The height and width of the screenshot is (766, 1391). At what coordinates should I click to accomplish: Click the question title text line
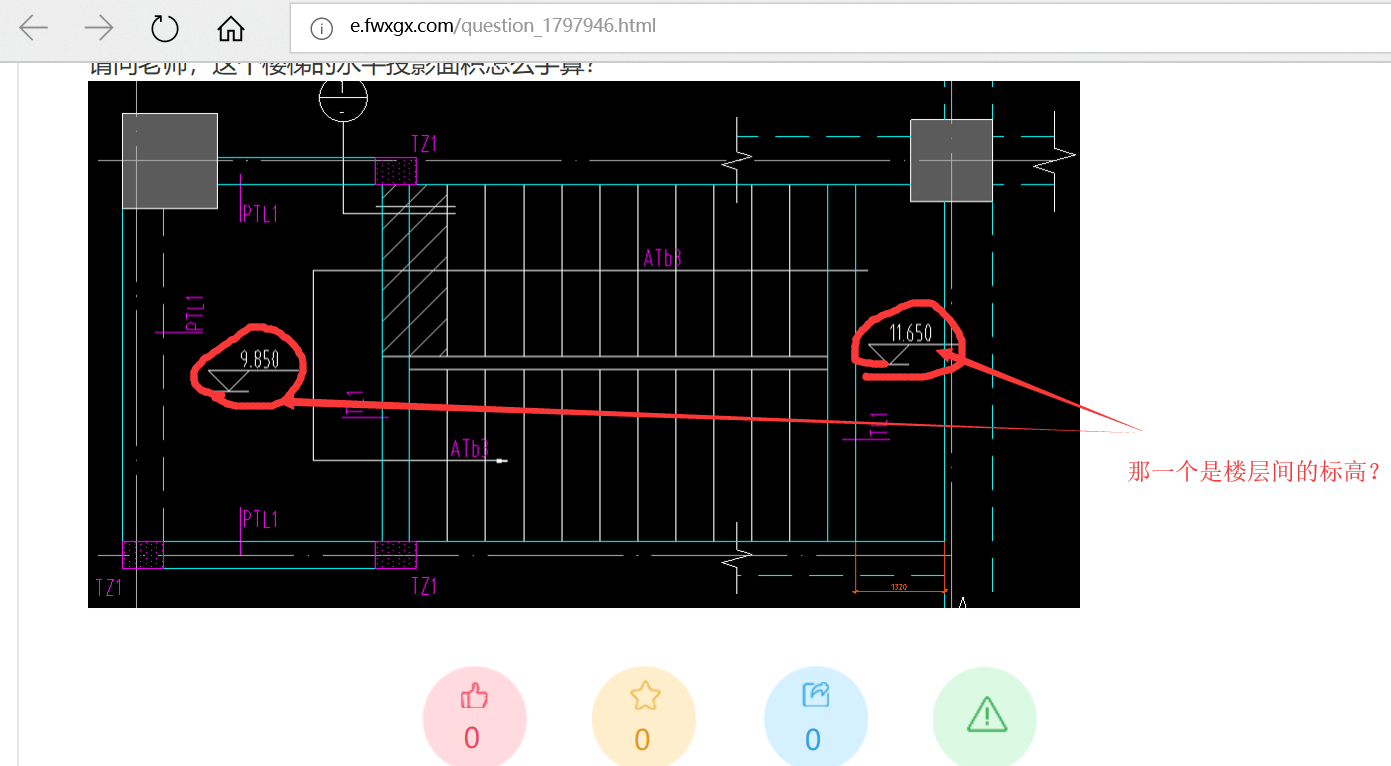pos(344,68)
